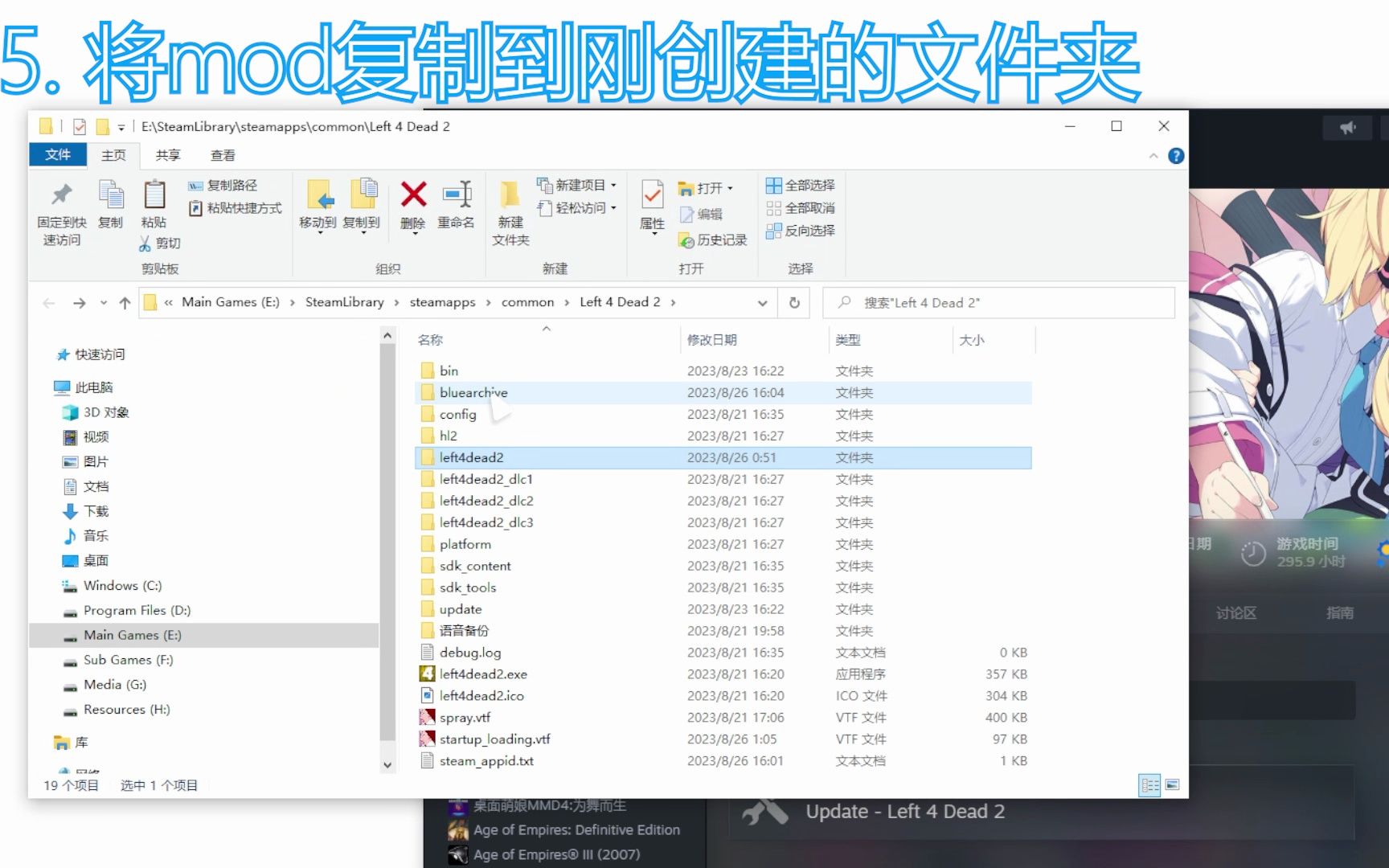
Task: Go up one folder level arrow
Action: pyautogui.click(x=125, y=303)
